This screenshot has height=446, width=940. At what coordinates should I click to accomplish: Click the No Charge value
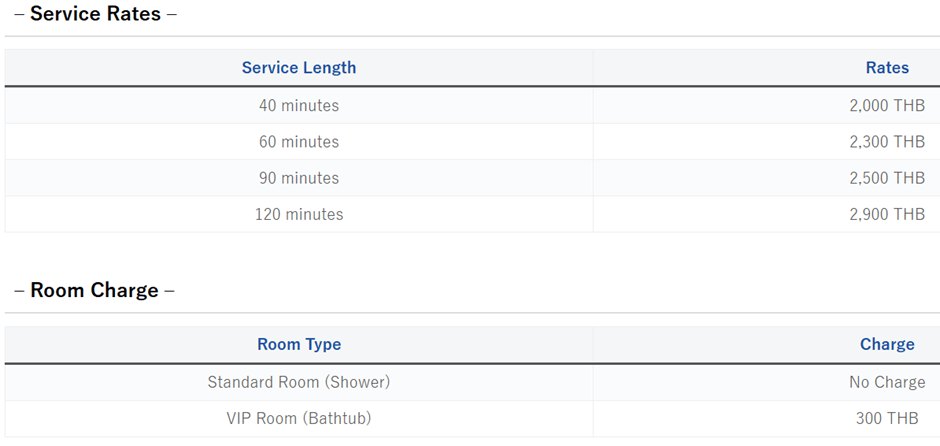tap(887, 382)
